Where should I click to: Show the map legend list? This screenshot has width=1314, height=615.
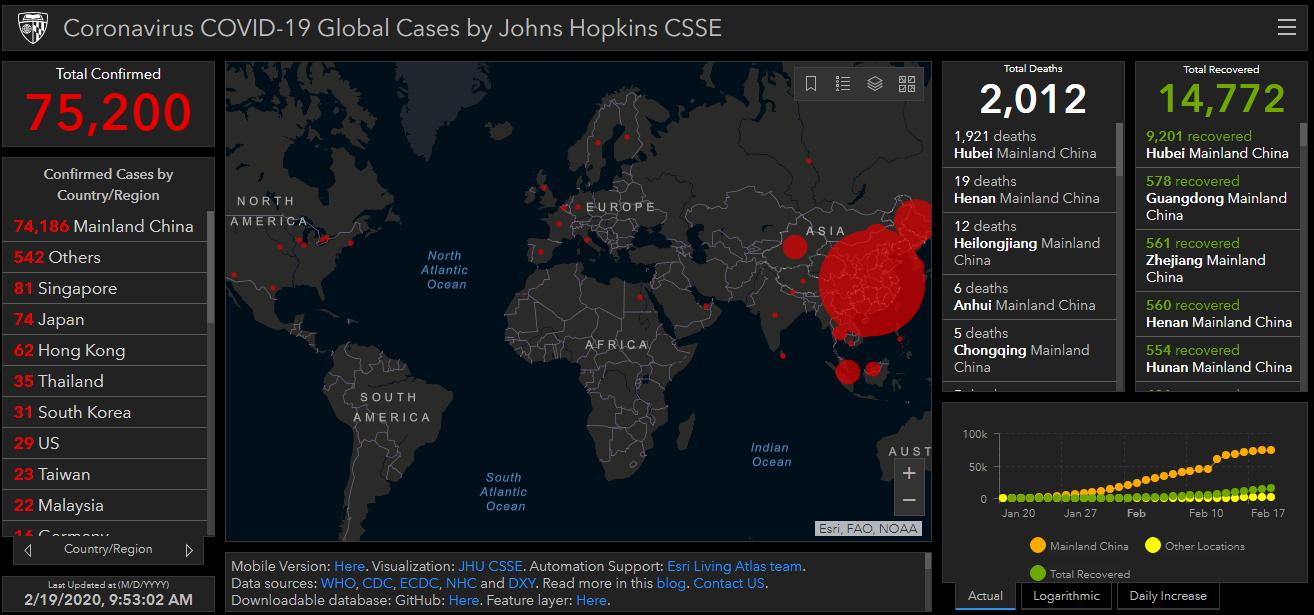click(x=843, y=84)
